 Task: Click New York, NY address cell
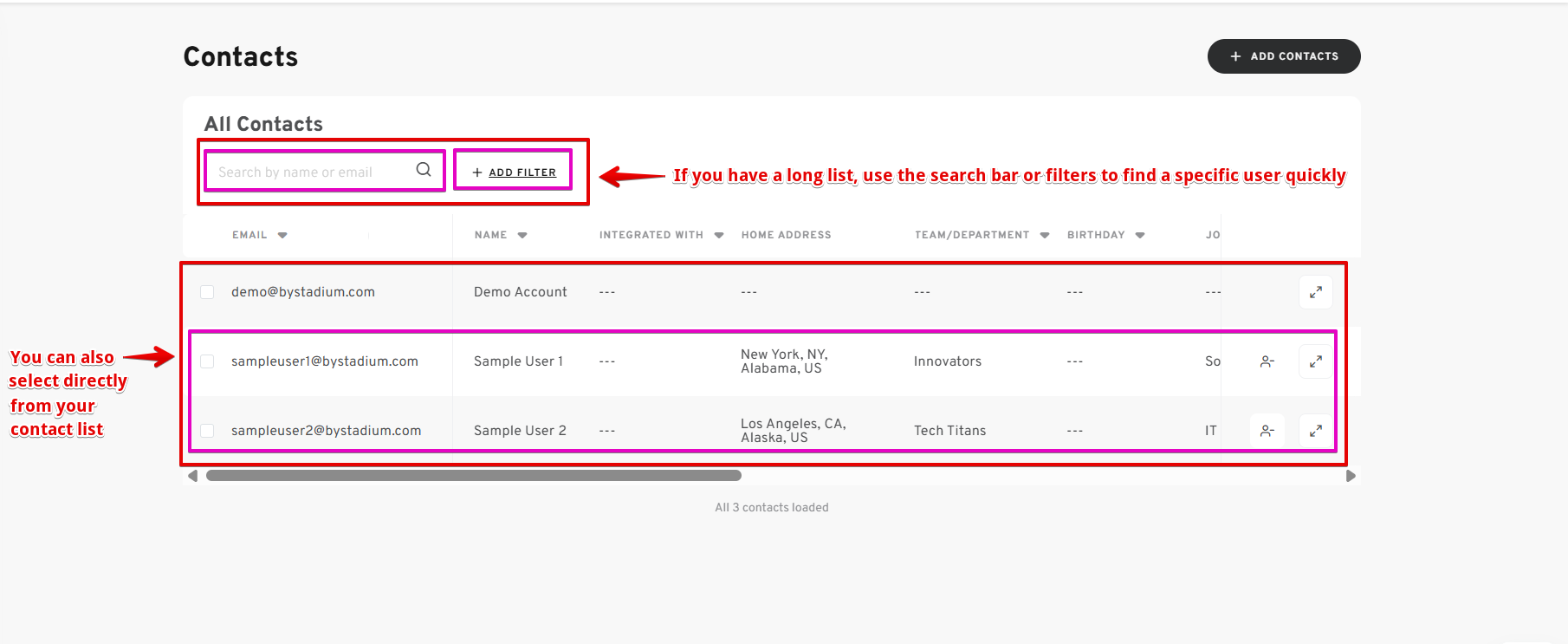pyautogui.click(x=784, y=361)
